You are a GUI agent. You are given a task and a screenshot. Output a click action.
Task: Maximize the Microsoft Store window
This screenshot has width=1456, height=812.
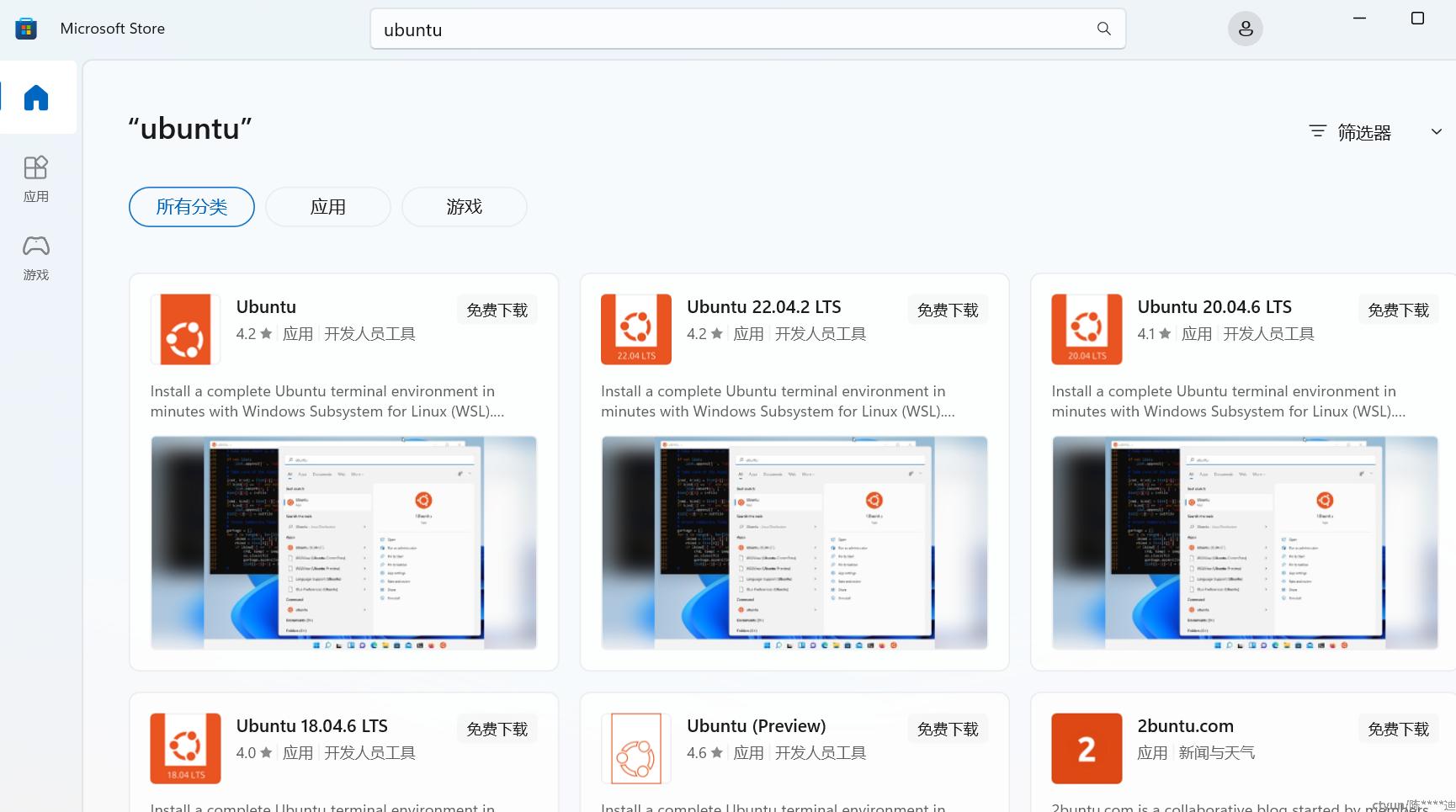click(1417, 18)
